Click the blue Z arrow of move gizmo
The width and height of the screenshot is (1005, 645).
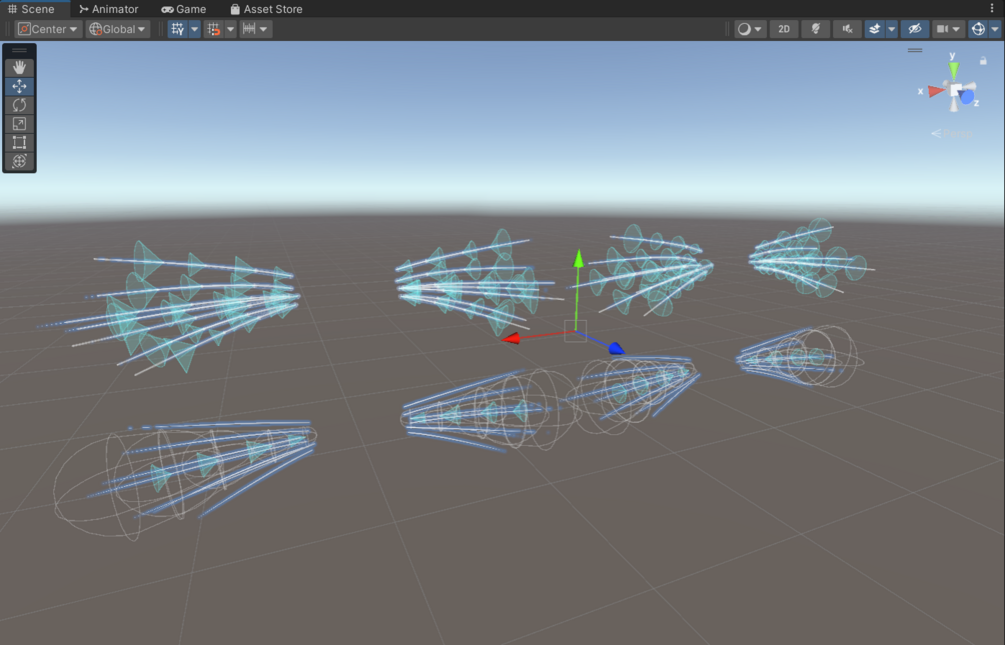[x=615, y=348]
